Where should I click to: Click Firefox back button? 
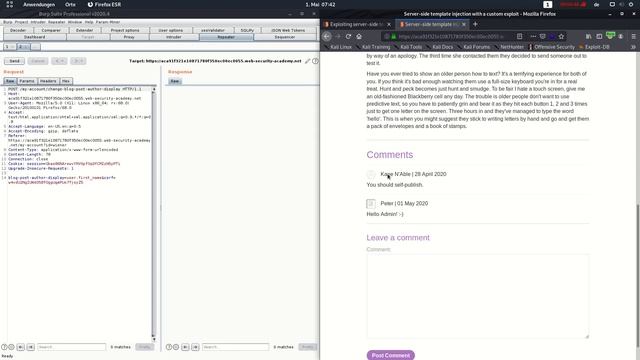[x=327, y=36]
